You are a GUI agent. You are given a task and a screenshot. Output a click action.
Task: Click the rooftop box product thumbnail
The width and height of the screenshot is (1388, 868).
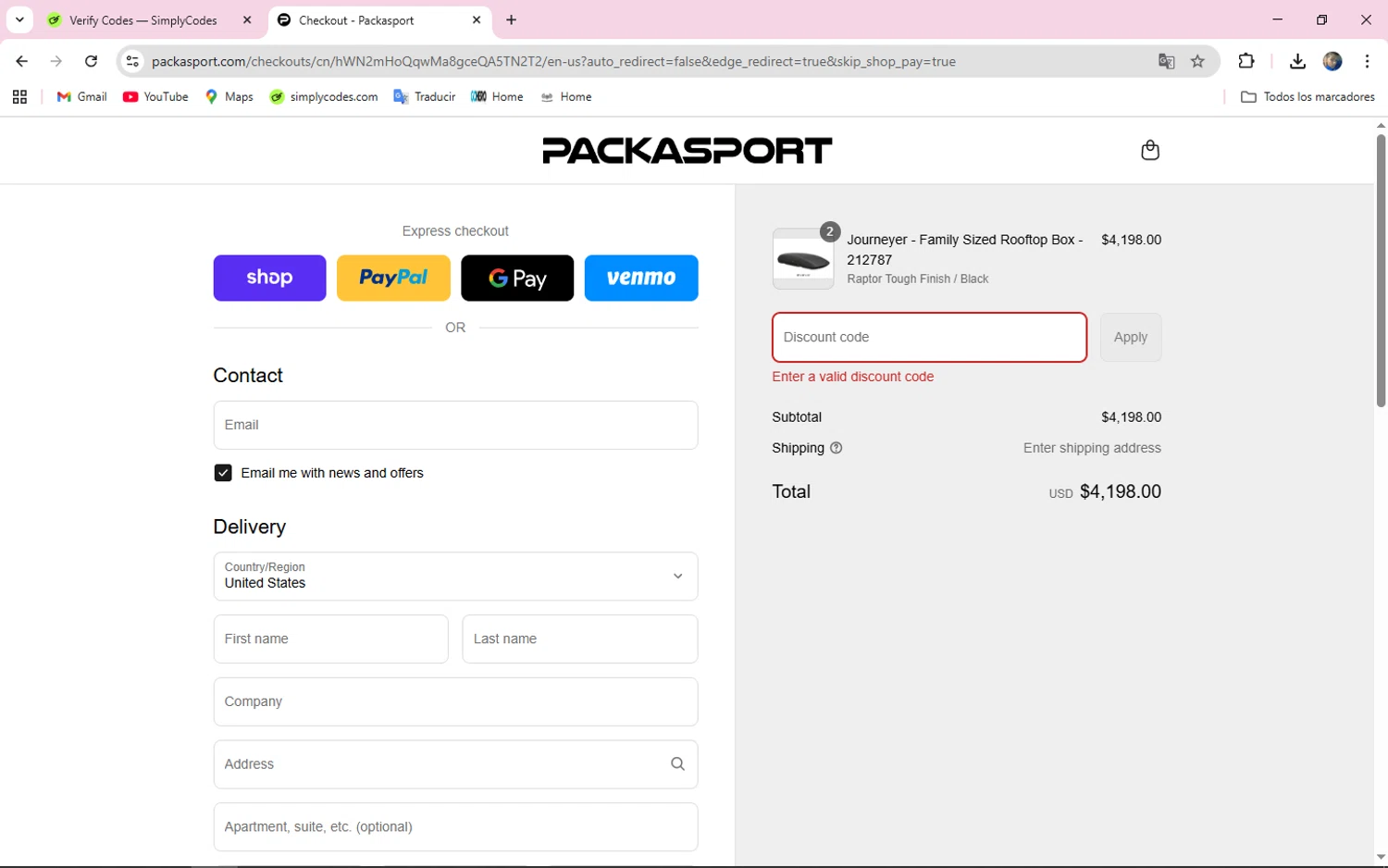tap(803, 259)
